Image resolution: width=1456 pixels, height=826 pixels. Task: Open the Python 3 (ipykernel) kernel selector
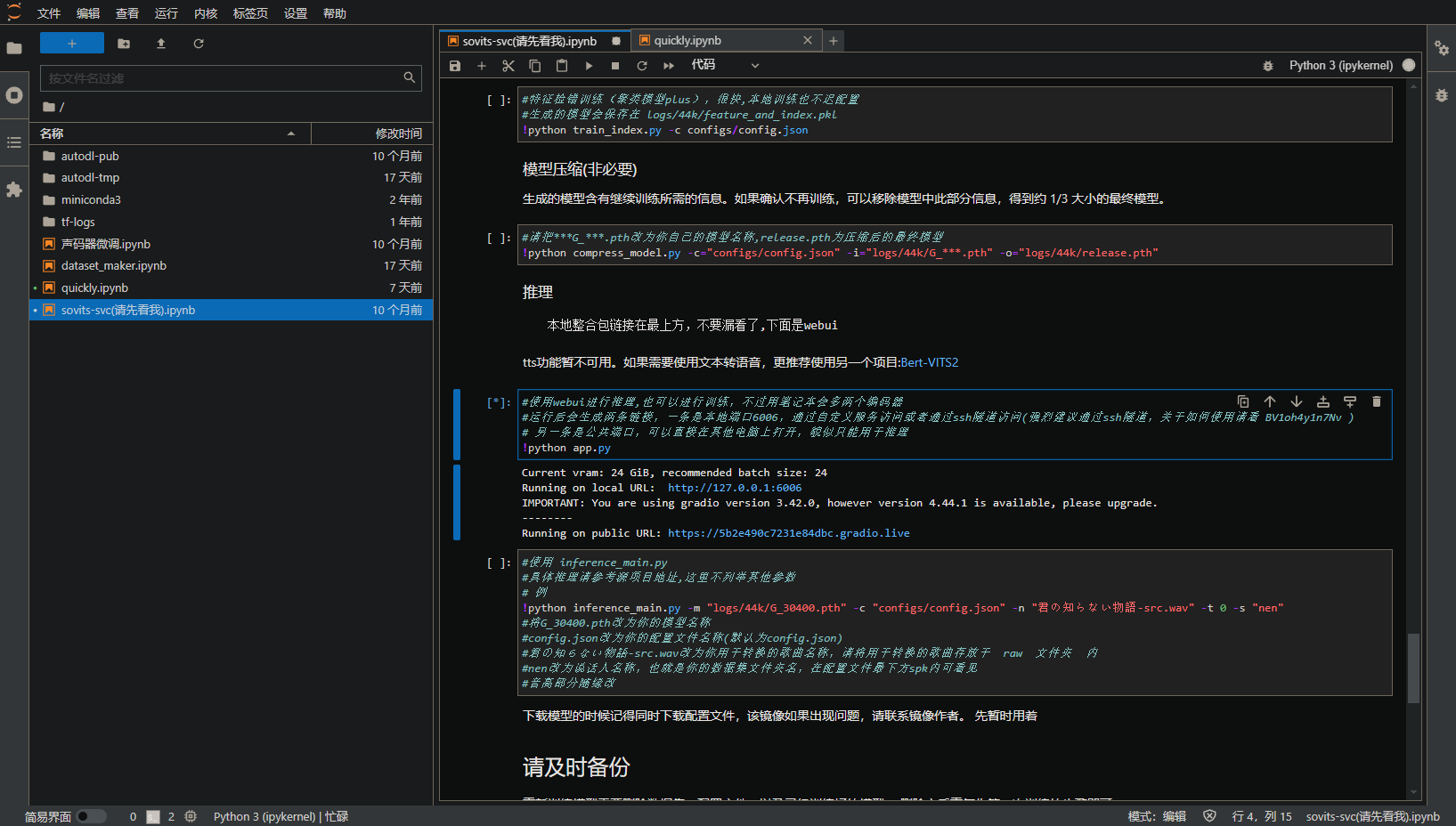click(1340, 65)
